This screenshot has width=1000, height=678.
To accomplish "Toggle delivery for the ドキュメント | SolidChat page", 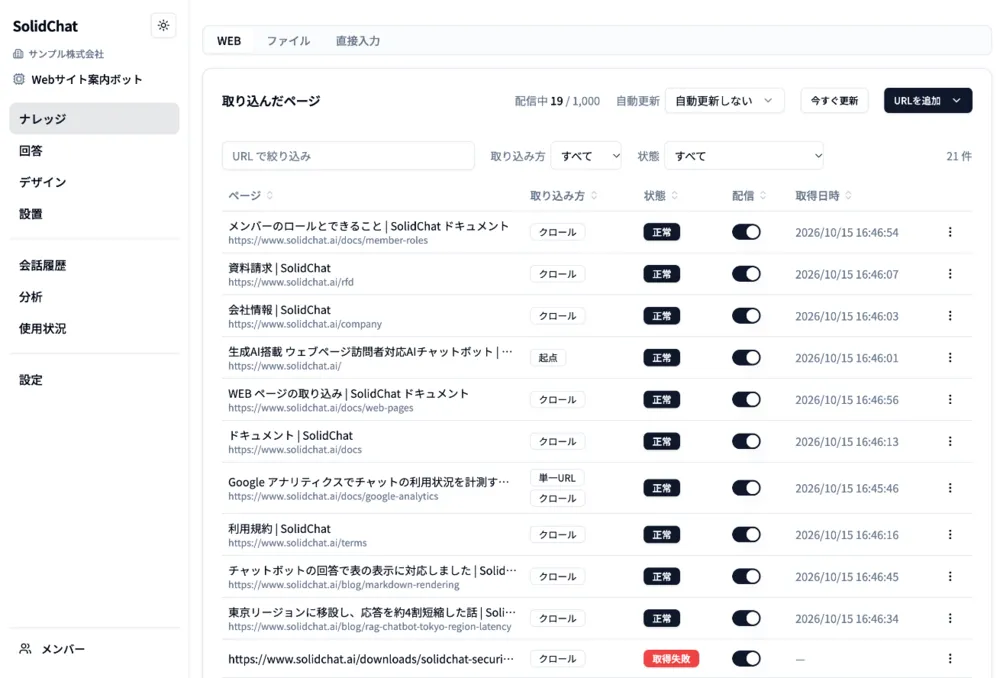I will pyautogui.click(x=746, y=441).
